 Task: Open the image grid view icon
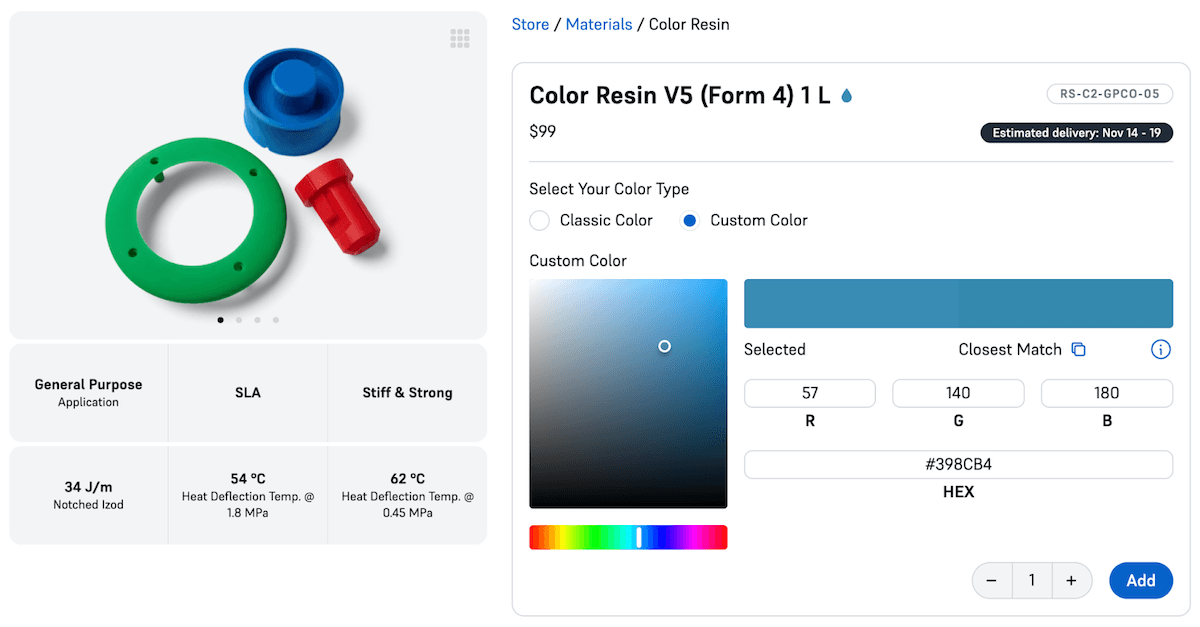click(x=460, y=39)
